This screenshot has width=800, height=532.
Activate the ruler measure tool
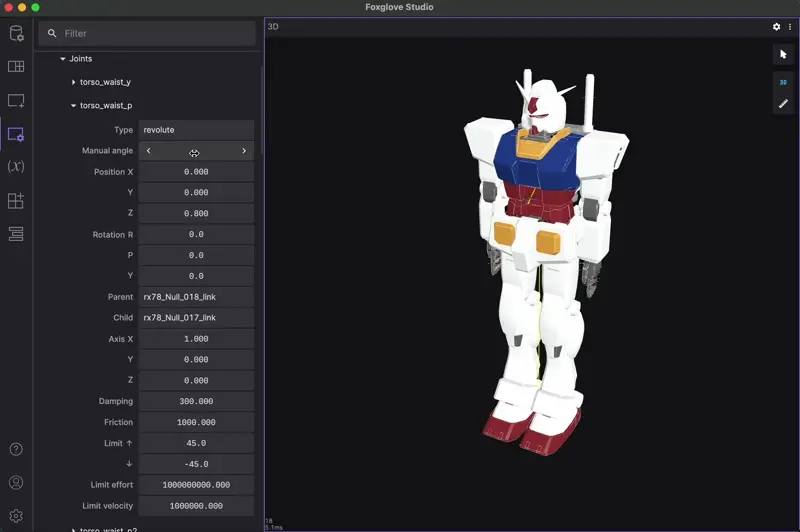[783, 104]
